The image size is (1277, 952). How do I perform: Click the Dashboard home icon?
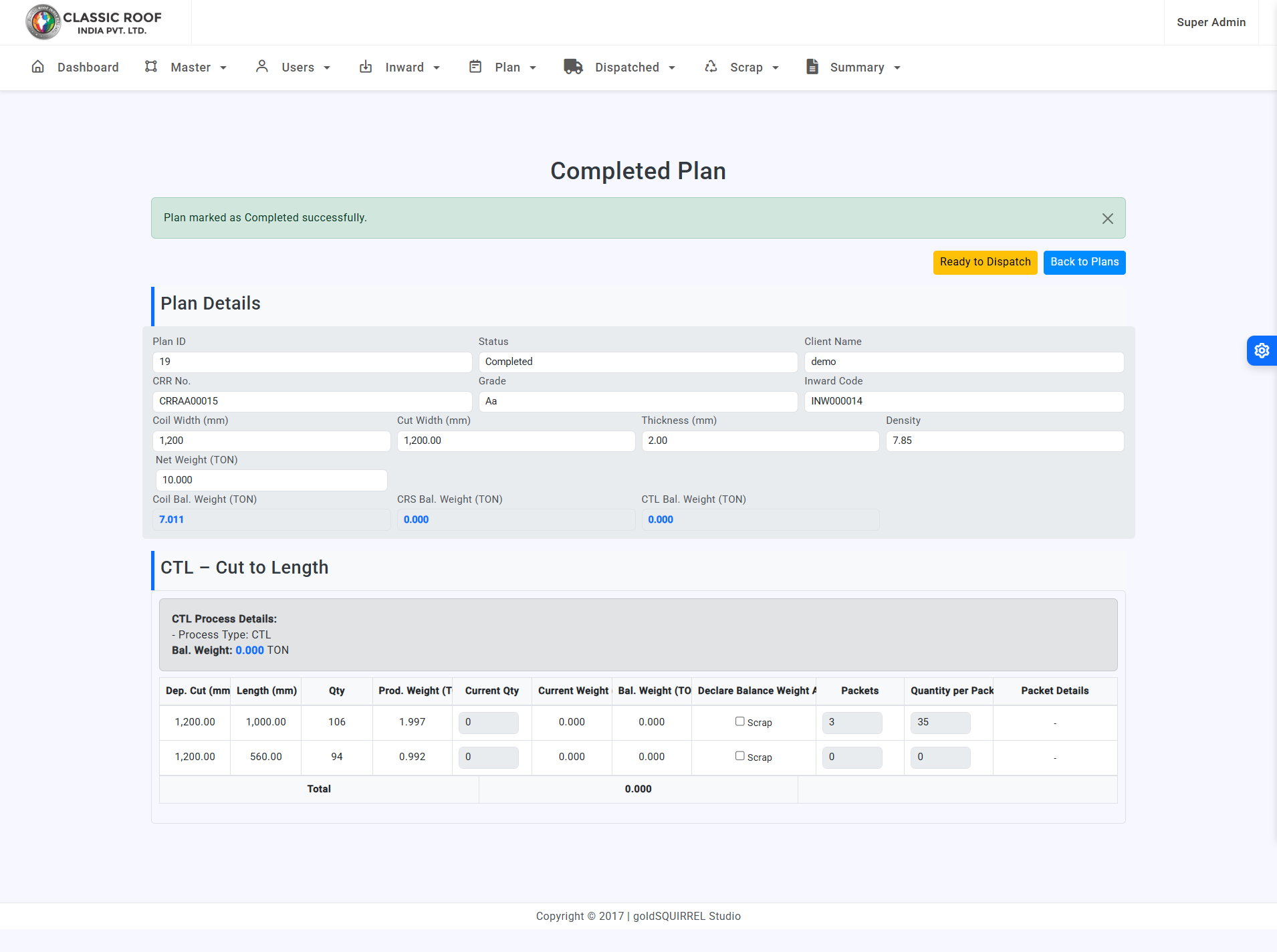click(38, 67)
